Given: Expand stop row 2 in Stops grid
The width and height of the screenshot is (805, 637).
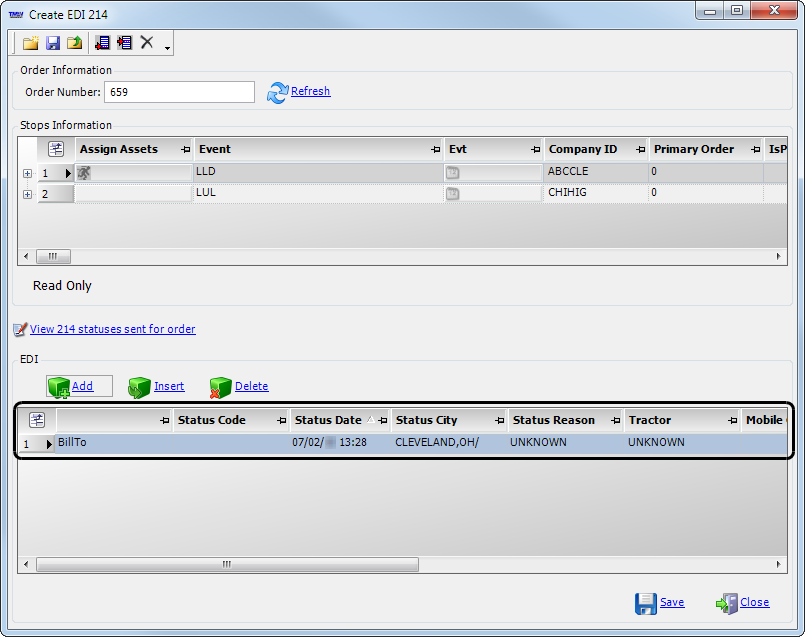Looking at the screenshot, I should 27,194.
